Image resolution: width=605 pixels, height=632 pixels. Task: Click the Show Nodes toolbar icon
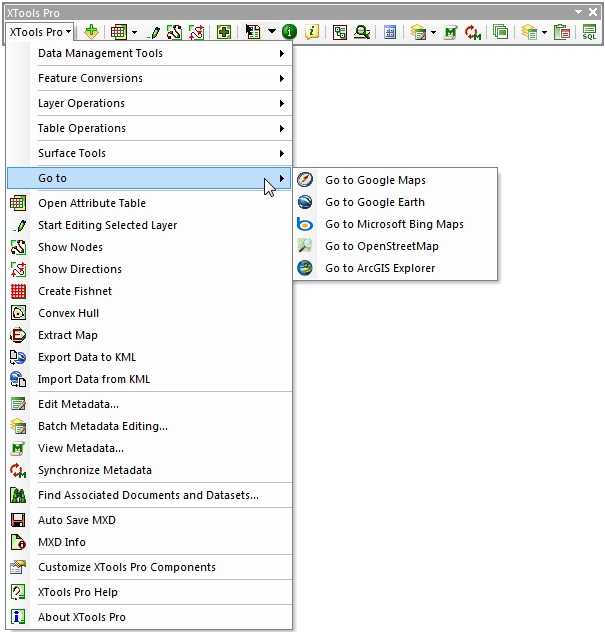pyautogui.click(x=175, y=32)
